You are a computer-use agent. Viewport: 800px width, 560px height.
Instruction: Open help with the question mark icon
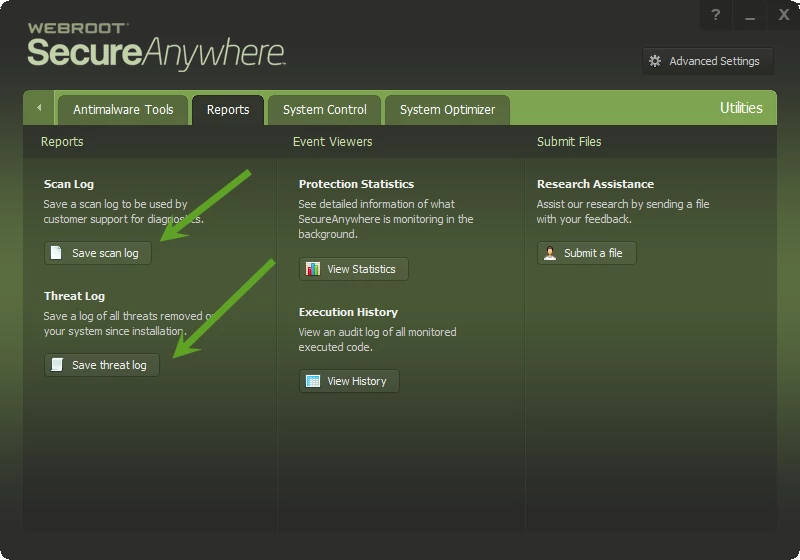(716, 15)
